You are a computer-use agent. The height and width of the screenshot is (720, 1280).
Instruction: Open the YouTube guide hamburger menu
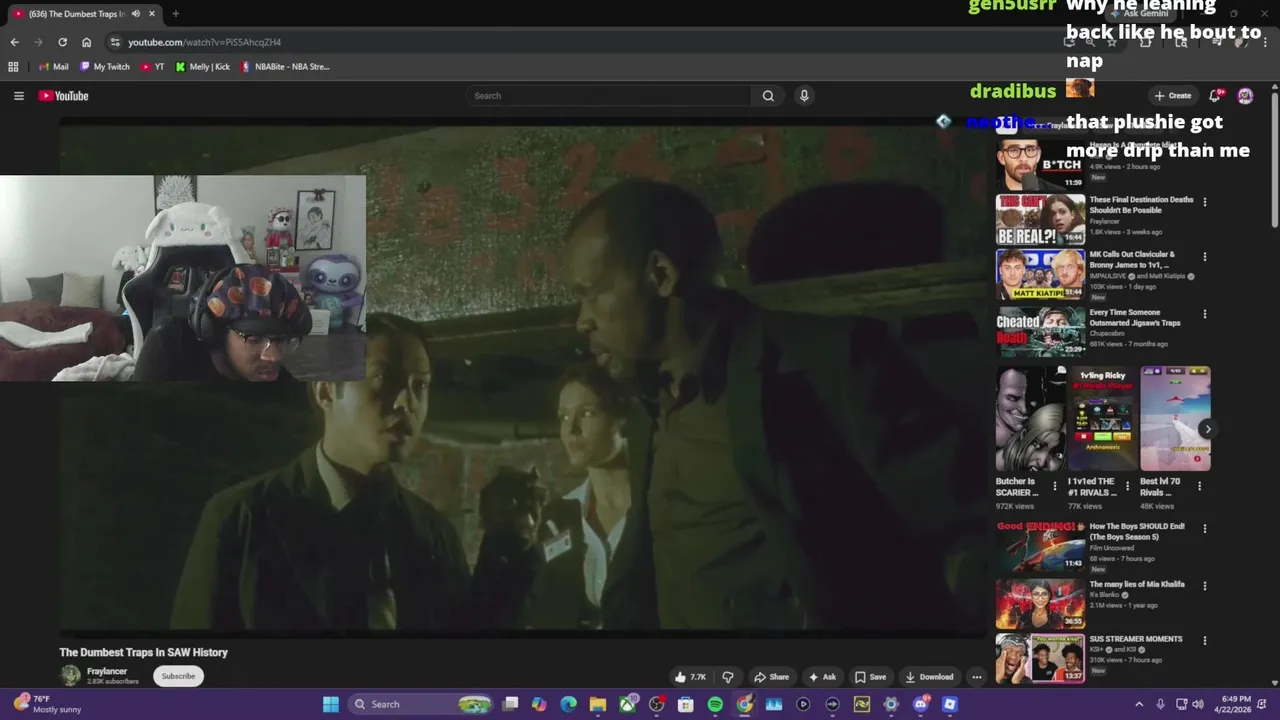coord(18,96)
